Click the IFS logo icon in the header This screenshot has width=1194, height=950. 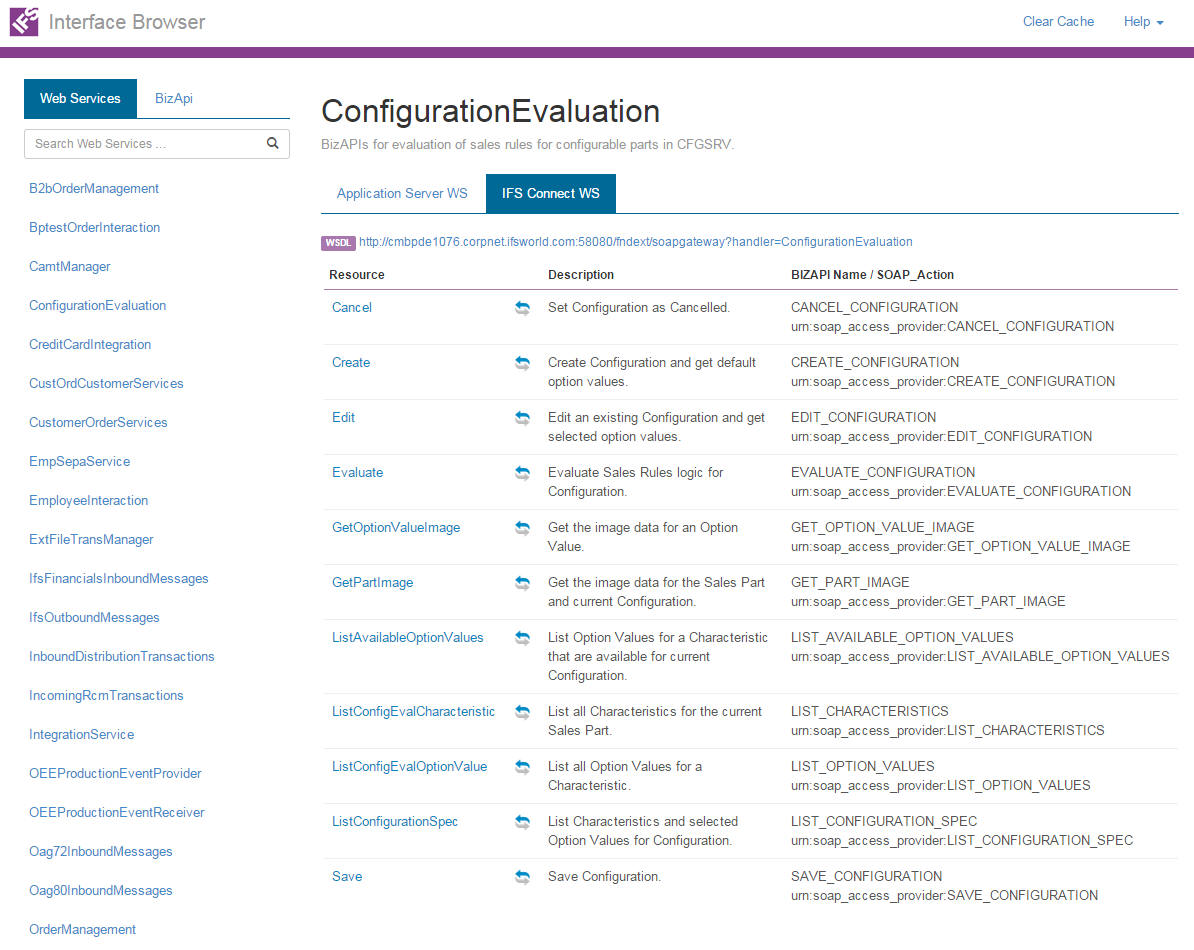pos(23,20)
